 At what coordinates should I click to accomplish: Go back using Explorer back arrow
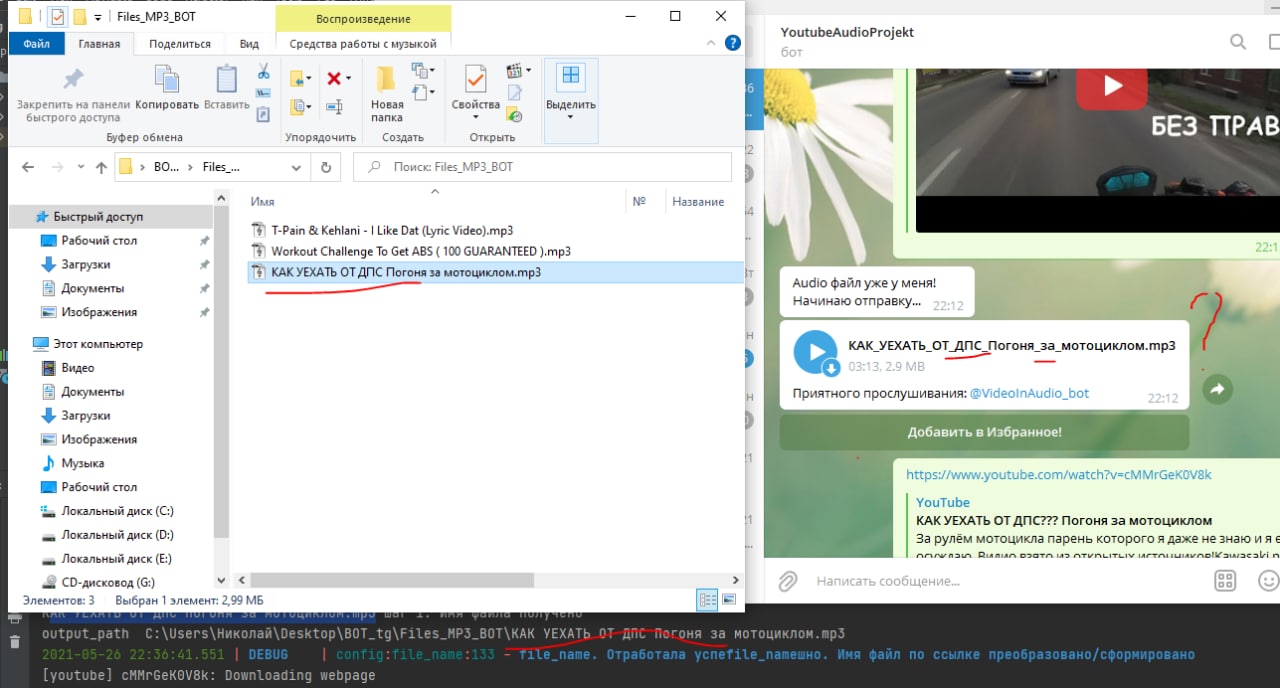tap(28, 168)
